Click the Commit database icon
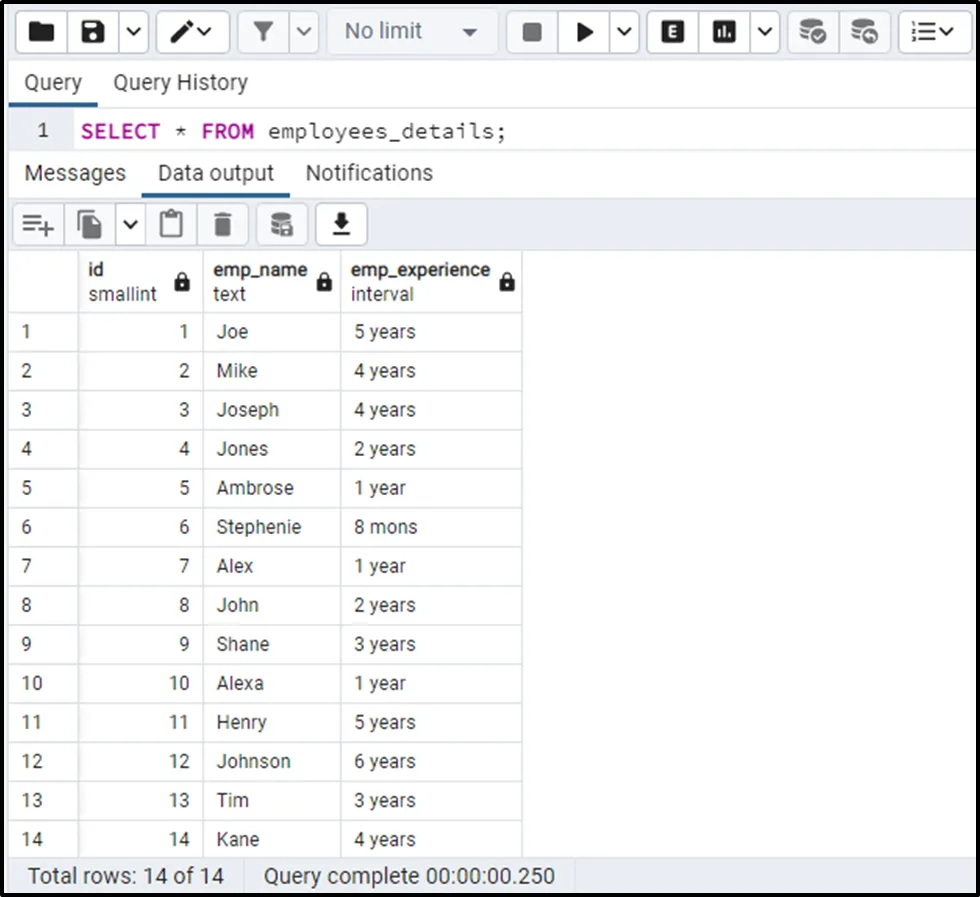980x897 pixels. pos(813,32)
